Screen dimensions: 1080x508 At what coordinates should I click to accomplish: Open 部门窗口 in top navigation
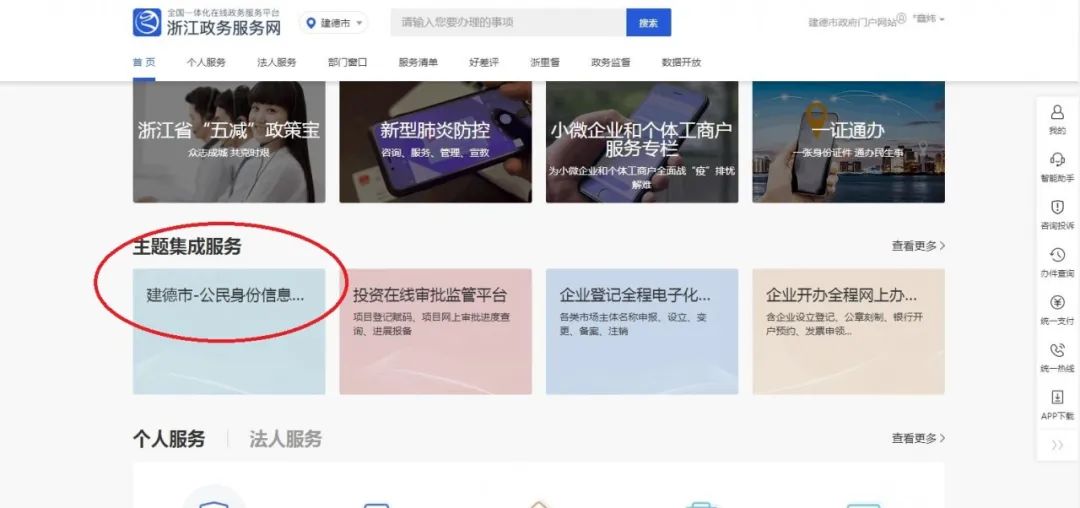pos(347,62)
